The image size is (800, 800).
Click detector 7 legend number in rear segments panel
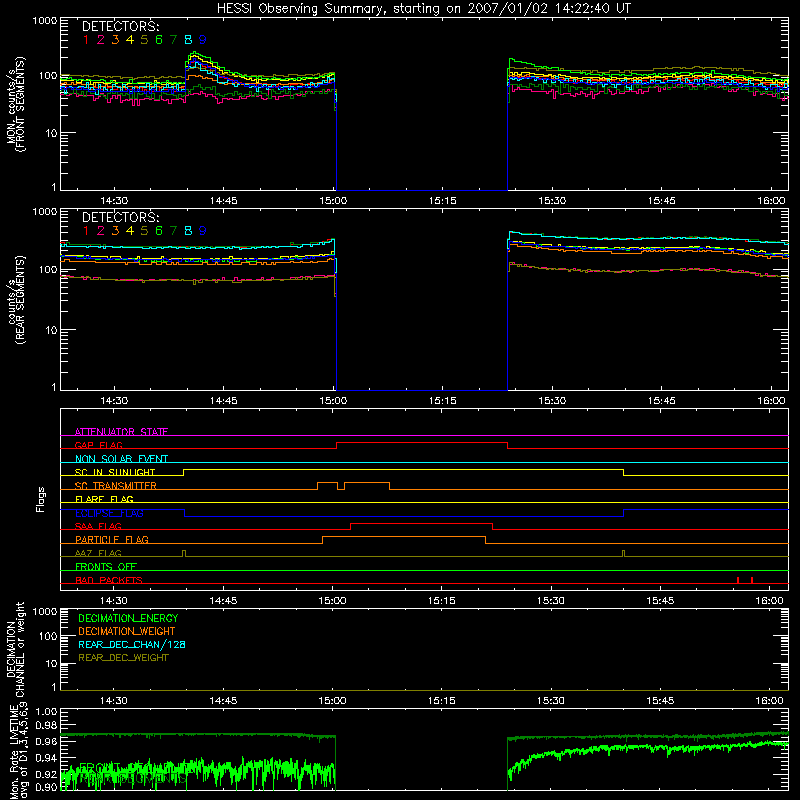pyautogui.click(x=173, y=231)
